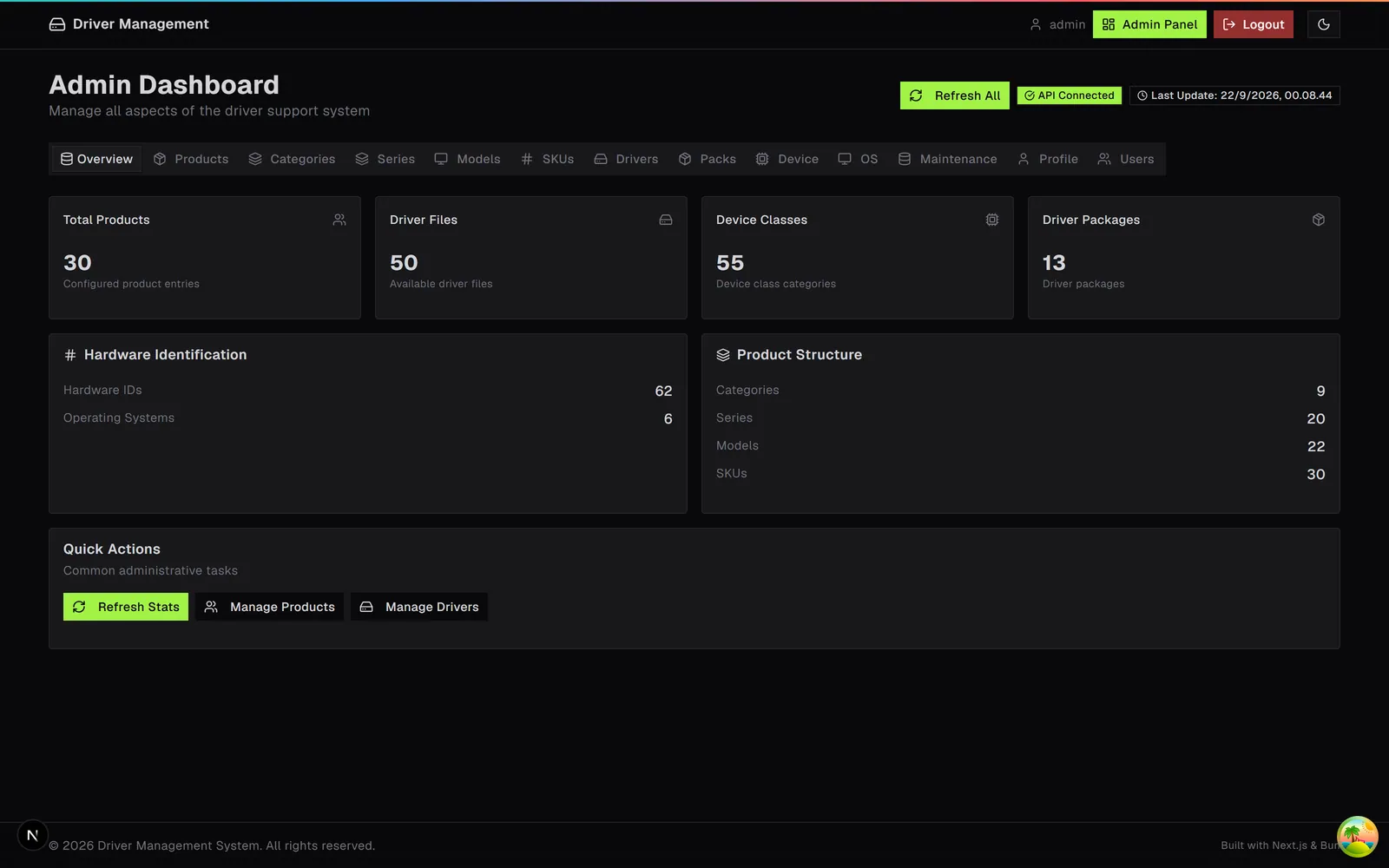The width and height of the screenshot is (1389, 868).
Task: Click the Admin Dashboard page title
Action: tap(164, 85)
